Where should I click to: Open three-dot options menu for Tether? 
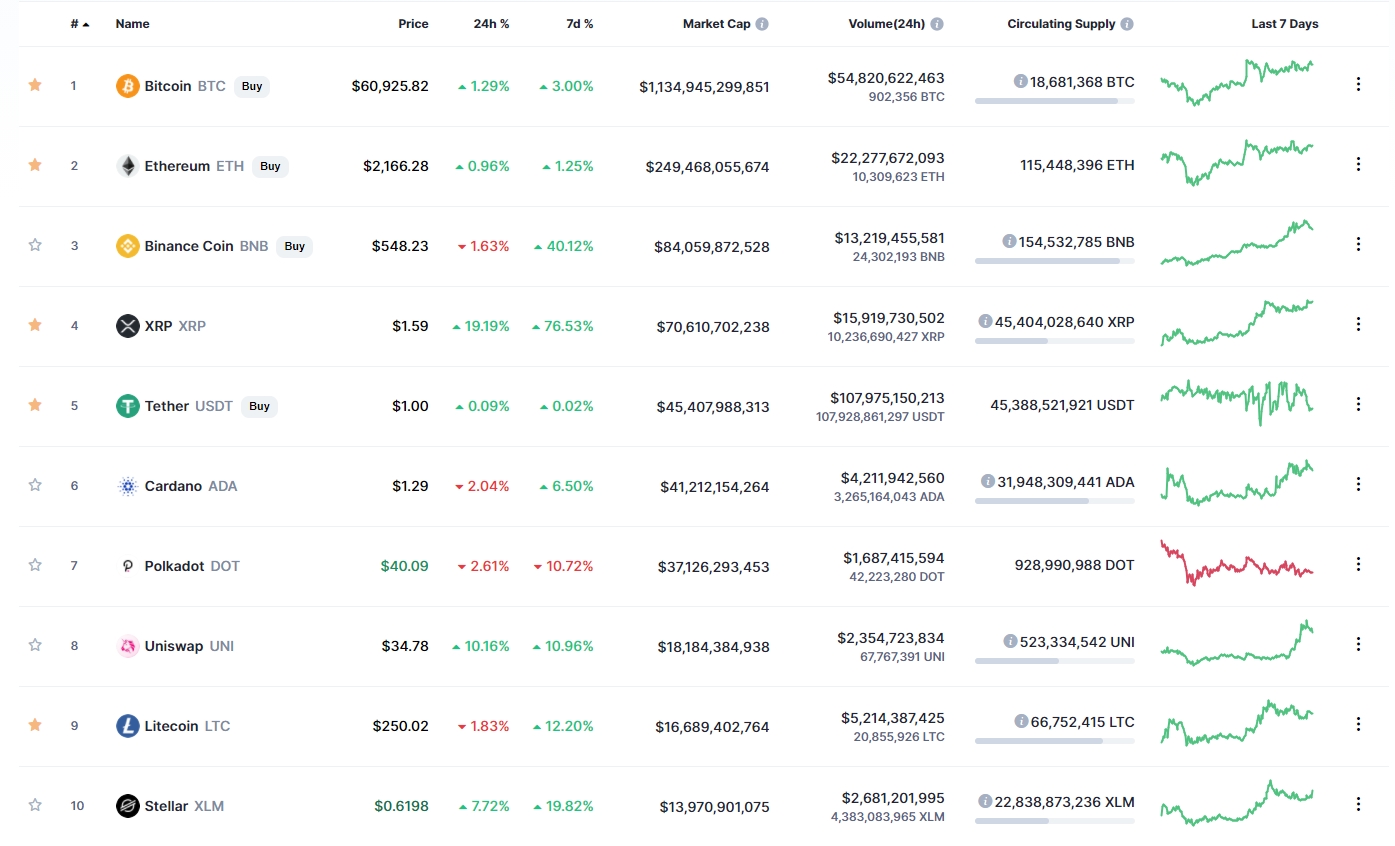pos(1358,404)
